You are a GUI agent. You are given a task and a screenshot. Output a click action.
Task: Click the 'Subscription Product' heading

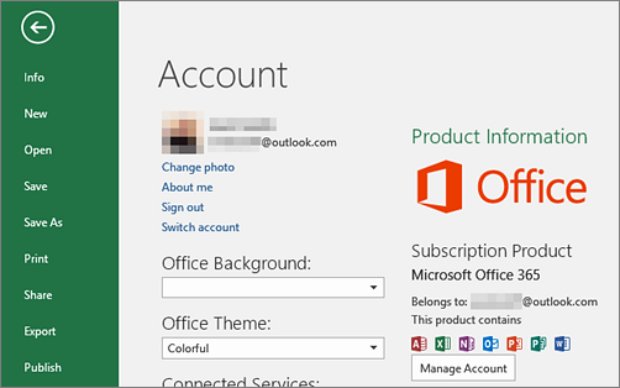(x=491, y=251)
